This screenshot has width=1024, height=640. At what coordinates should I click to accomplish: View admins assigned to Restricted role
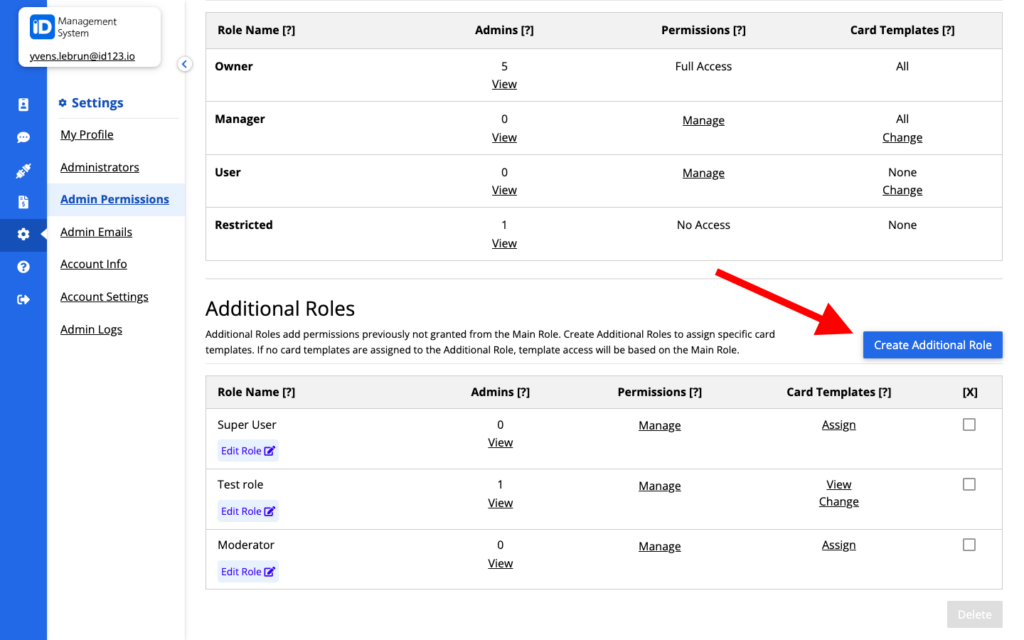[504, 242]
